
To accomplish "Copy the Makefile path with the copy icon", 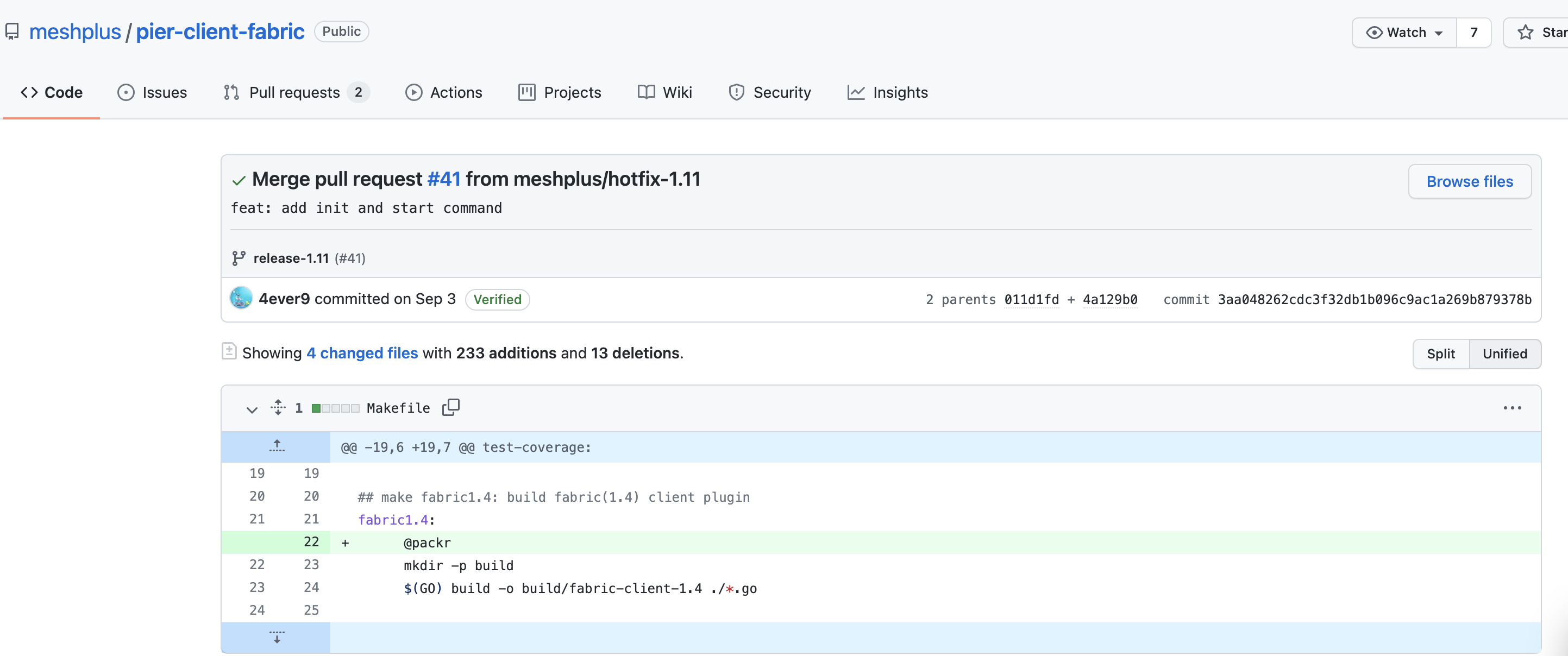I will point(450,407).
